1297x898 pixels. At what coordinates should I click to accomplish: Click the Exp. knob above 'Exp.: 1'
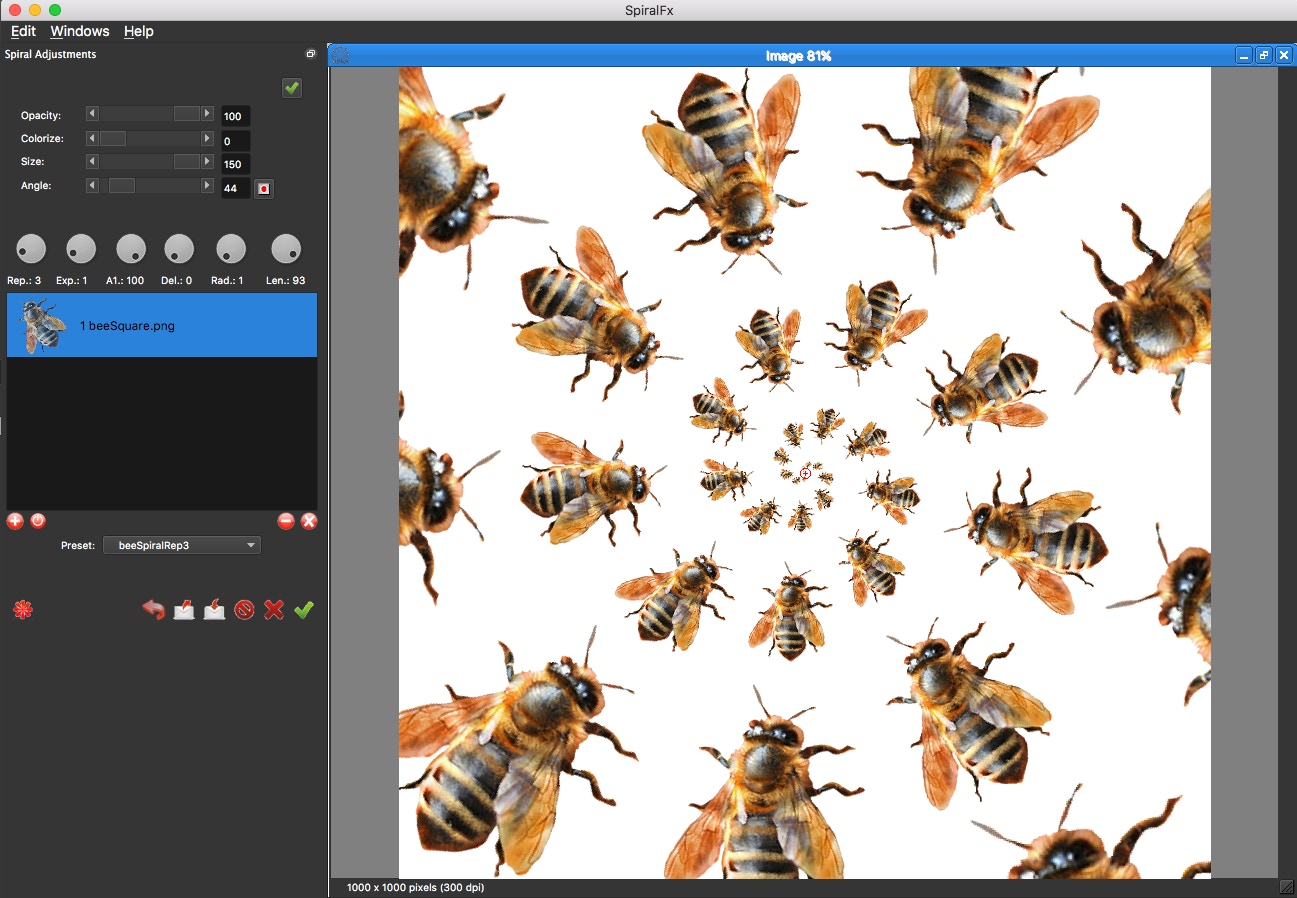pyautogui.click(x=80, y=248)
